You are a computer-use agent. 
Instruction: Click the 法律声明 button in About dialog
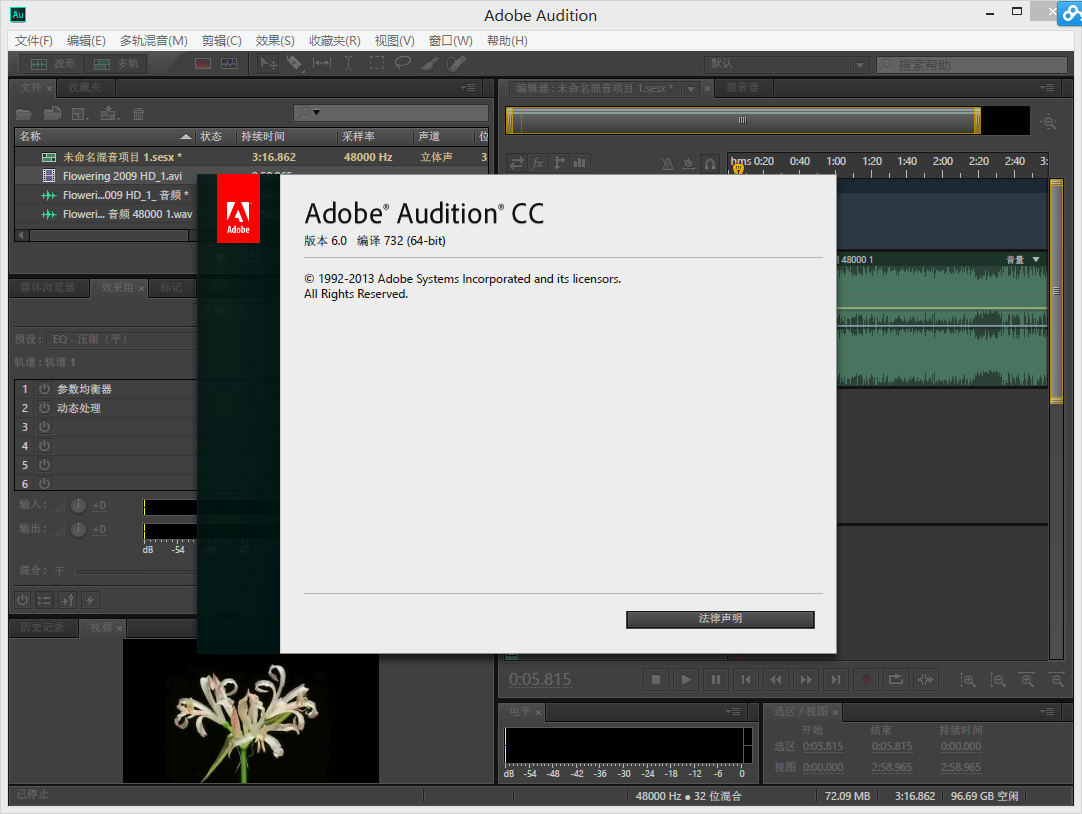tap(720, 619)
